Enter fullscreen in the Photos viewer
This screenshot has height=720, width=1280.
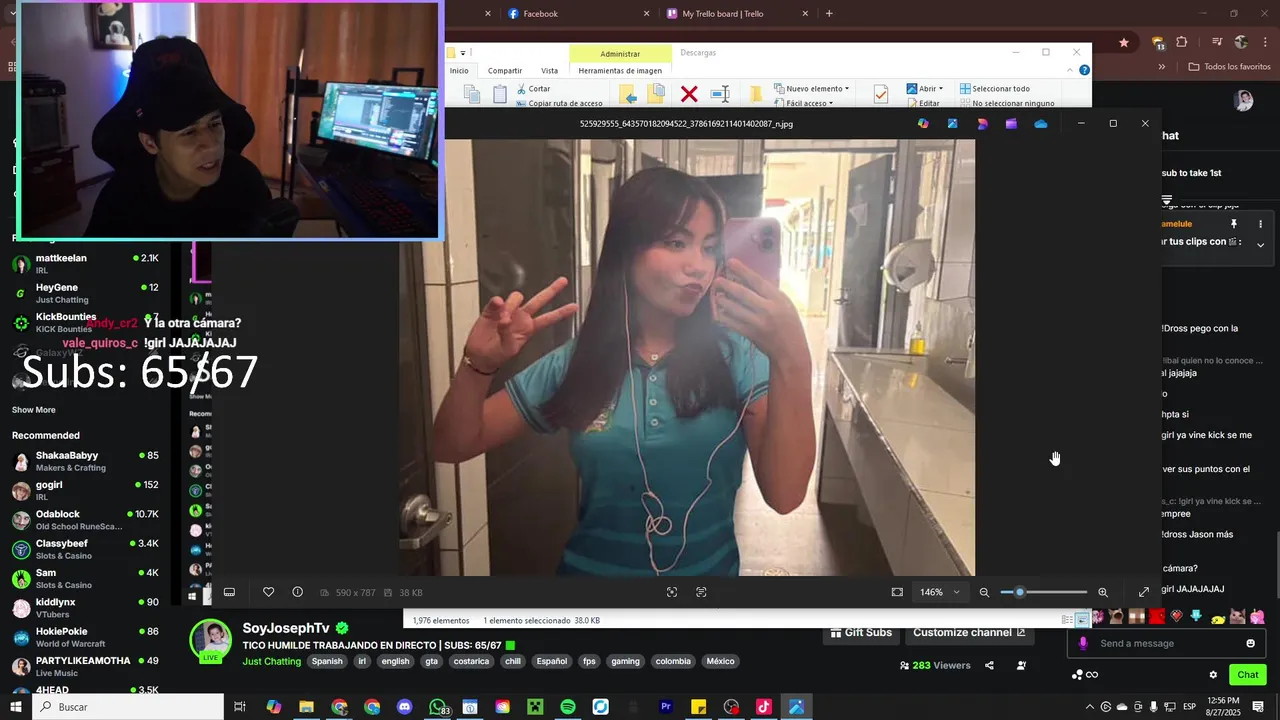click(1144, 592)
